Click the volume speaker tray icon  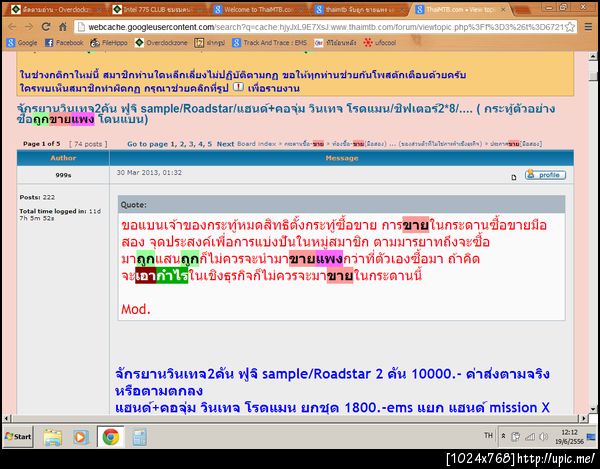pyautogui.click(x=543, y=436)
